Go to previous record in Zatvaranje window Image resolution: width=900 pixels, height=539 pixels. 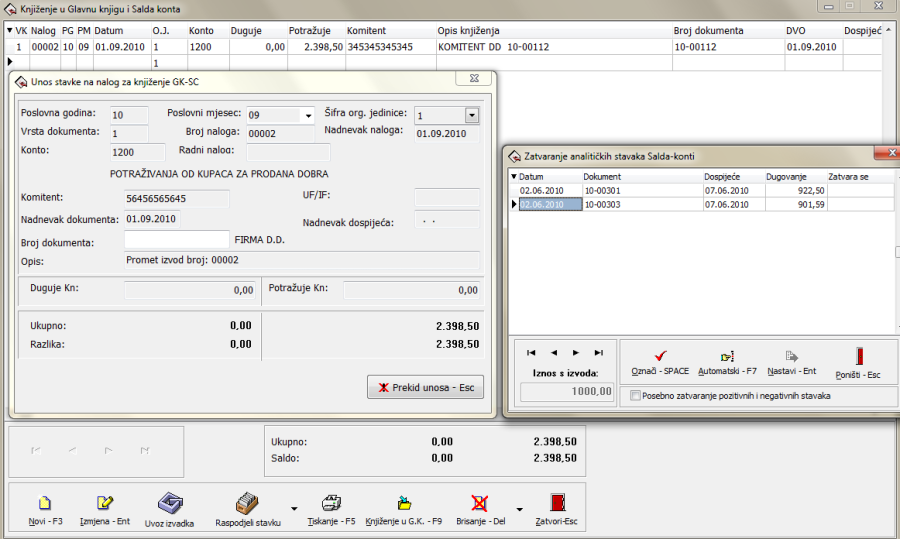pyautogui.click(x=553, y=352)
